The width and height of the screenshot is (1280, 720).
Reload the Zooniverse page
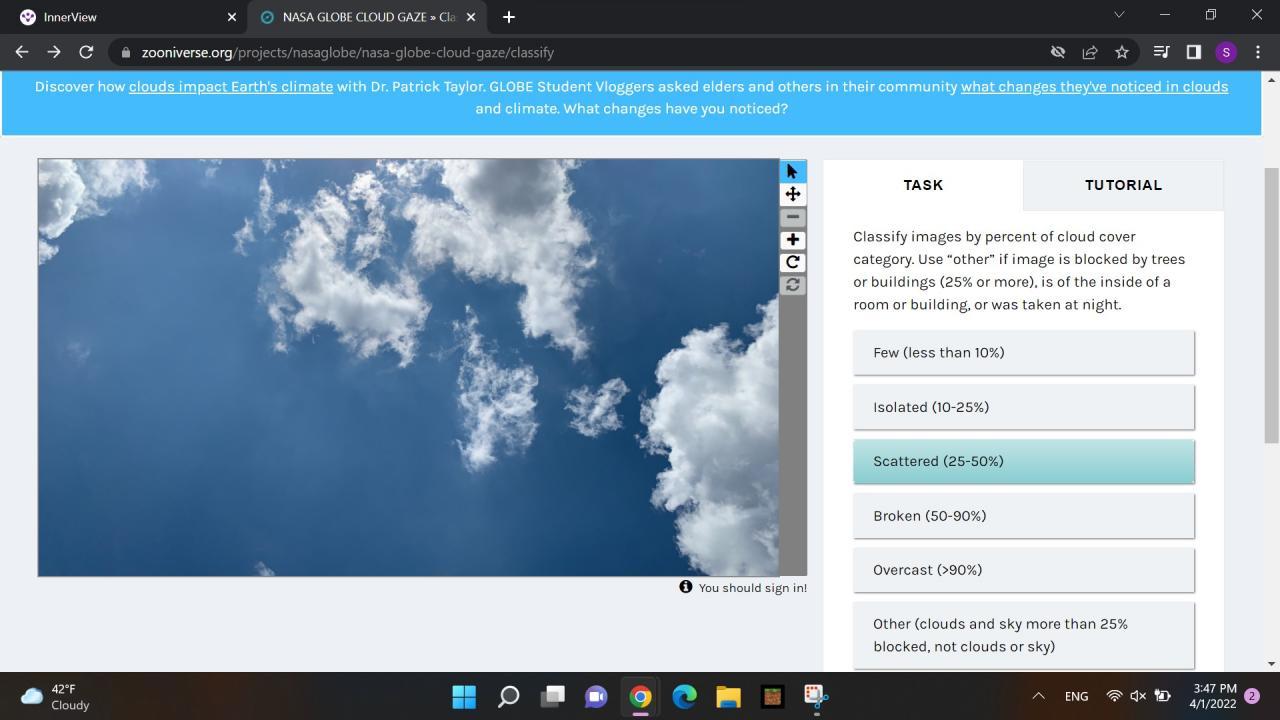point(86,52)
